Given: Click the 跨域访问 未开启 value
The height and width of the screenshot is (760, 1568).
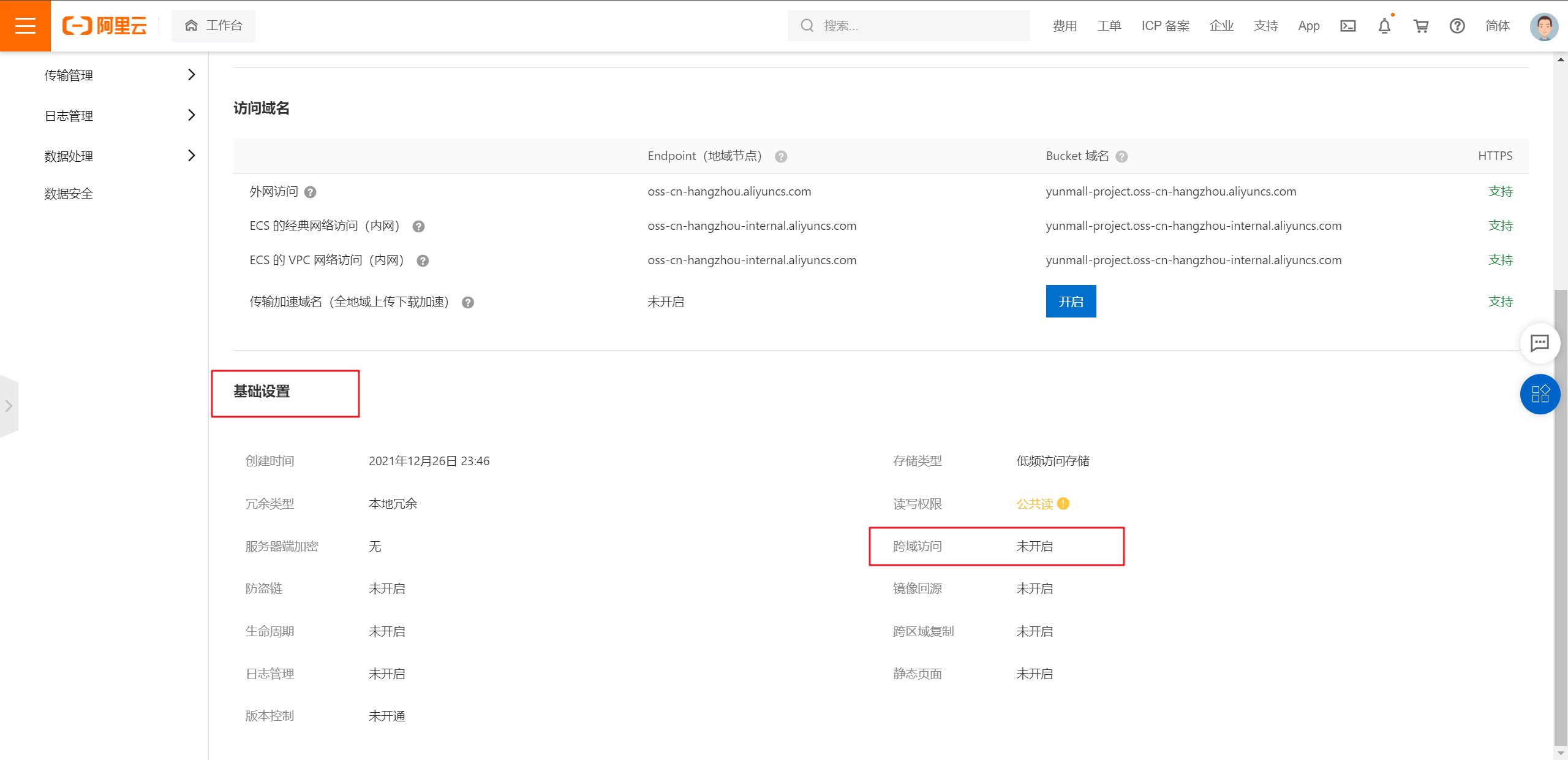Looking at the screenshot, I should click(1035, 546).
